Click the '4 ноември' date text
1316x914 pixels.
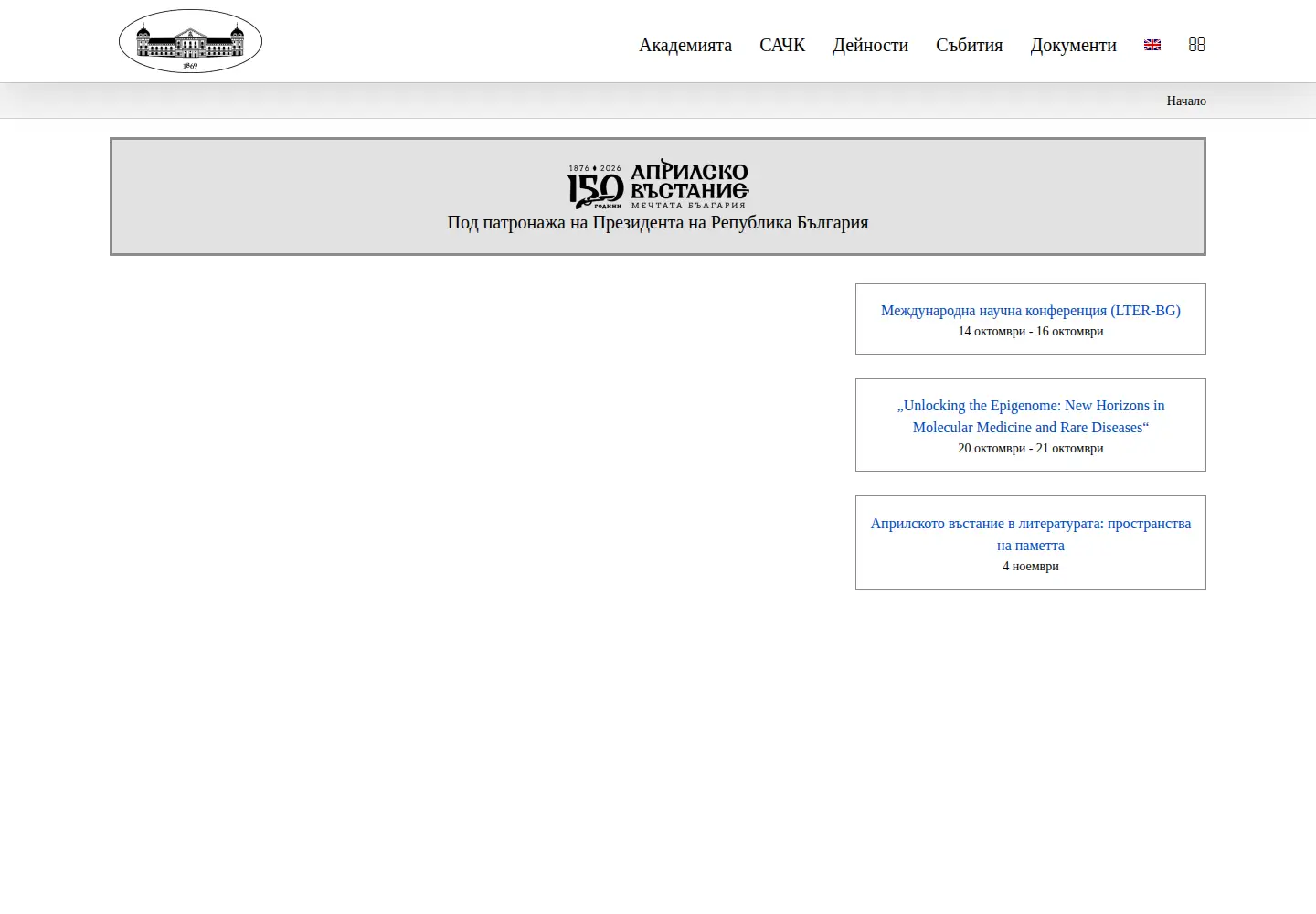click(x=1031, y=567)
